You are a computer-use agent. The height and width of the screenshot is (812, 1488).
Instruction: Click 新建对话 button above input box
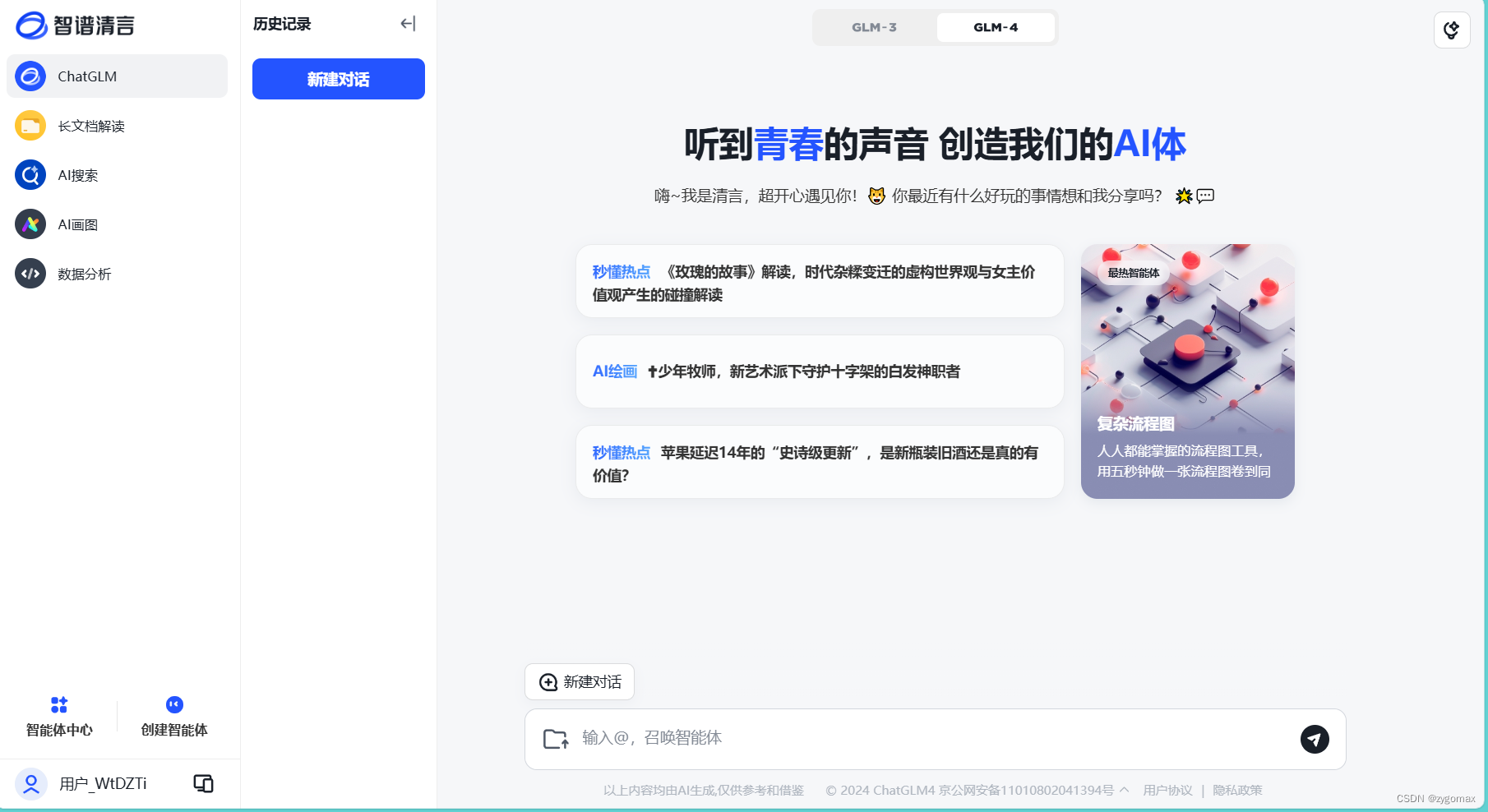click(580, 682)
